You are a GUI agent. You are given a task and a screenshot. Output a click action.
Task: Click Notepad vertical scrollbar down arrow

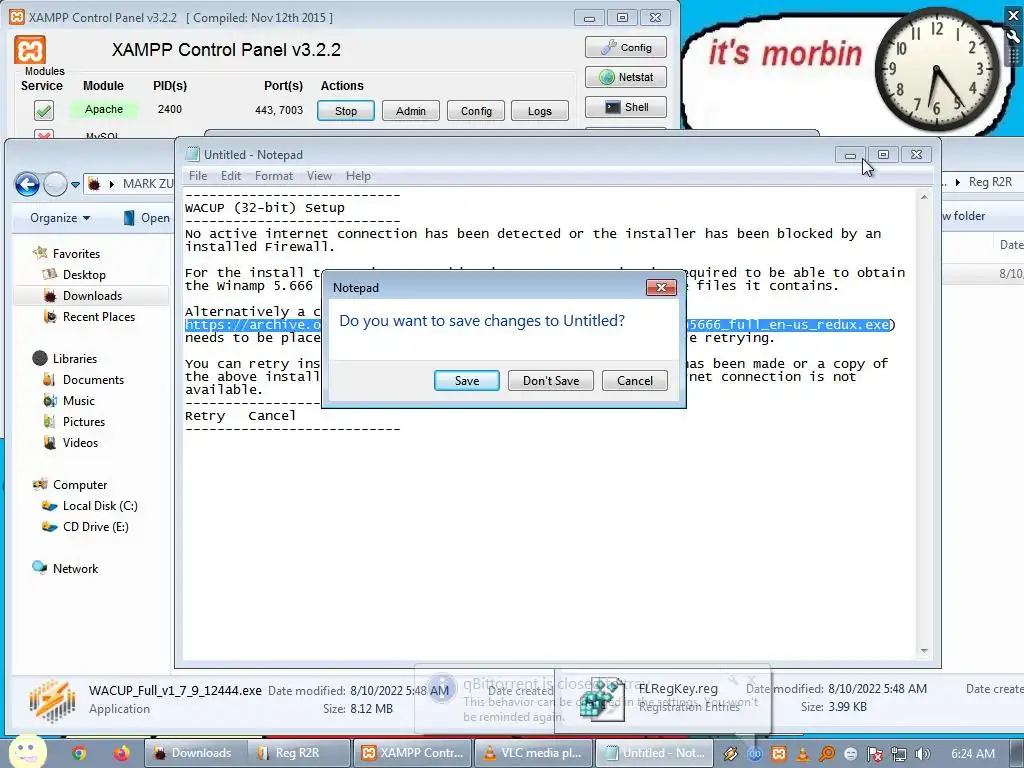(923, 650)
